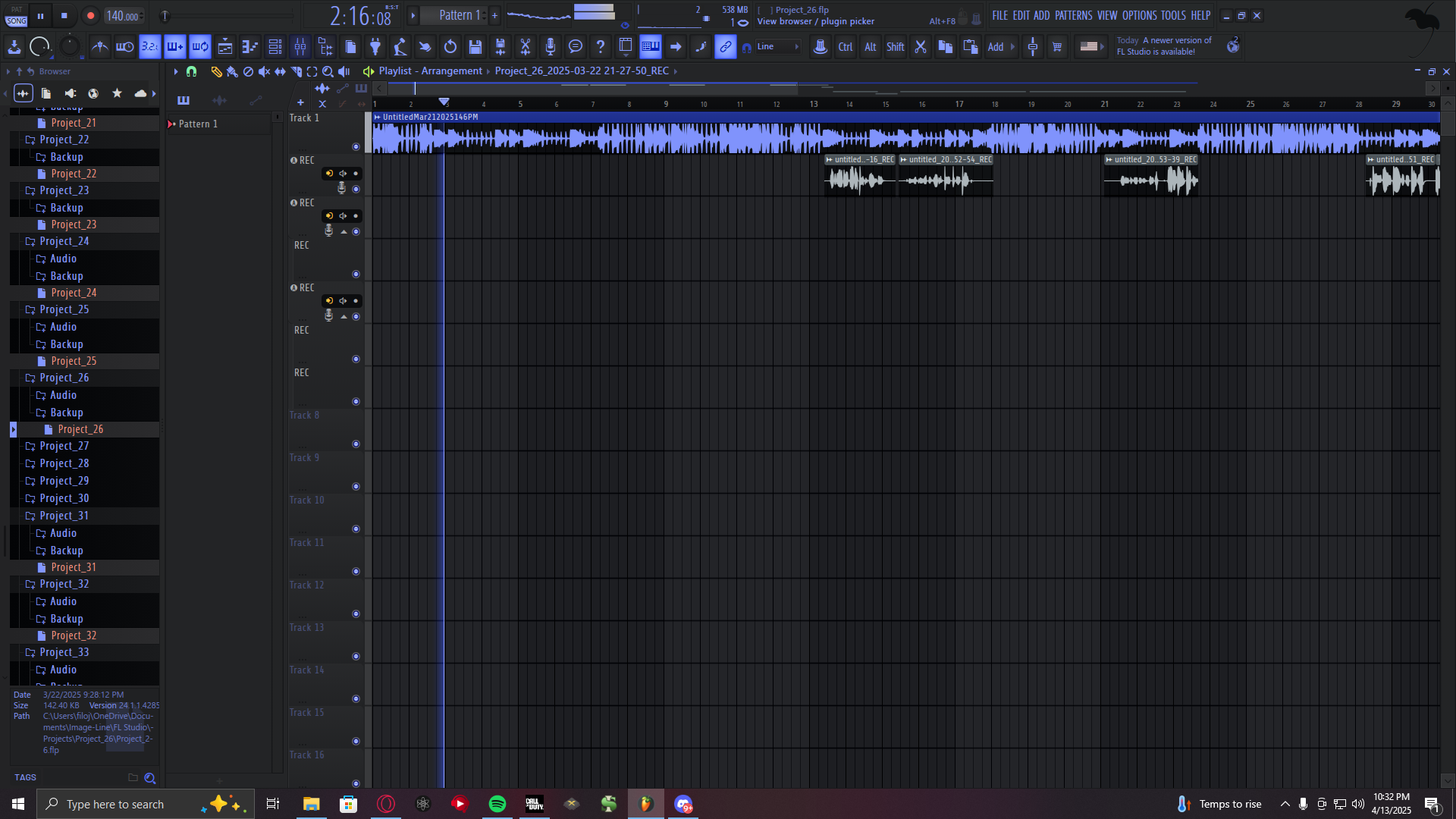Mute Track 8 using its dot
The image size is (1456, 819).
pos(356,444)
